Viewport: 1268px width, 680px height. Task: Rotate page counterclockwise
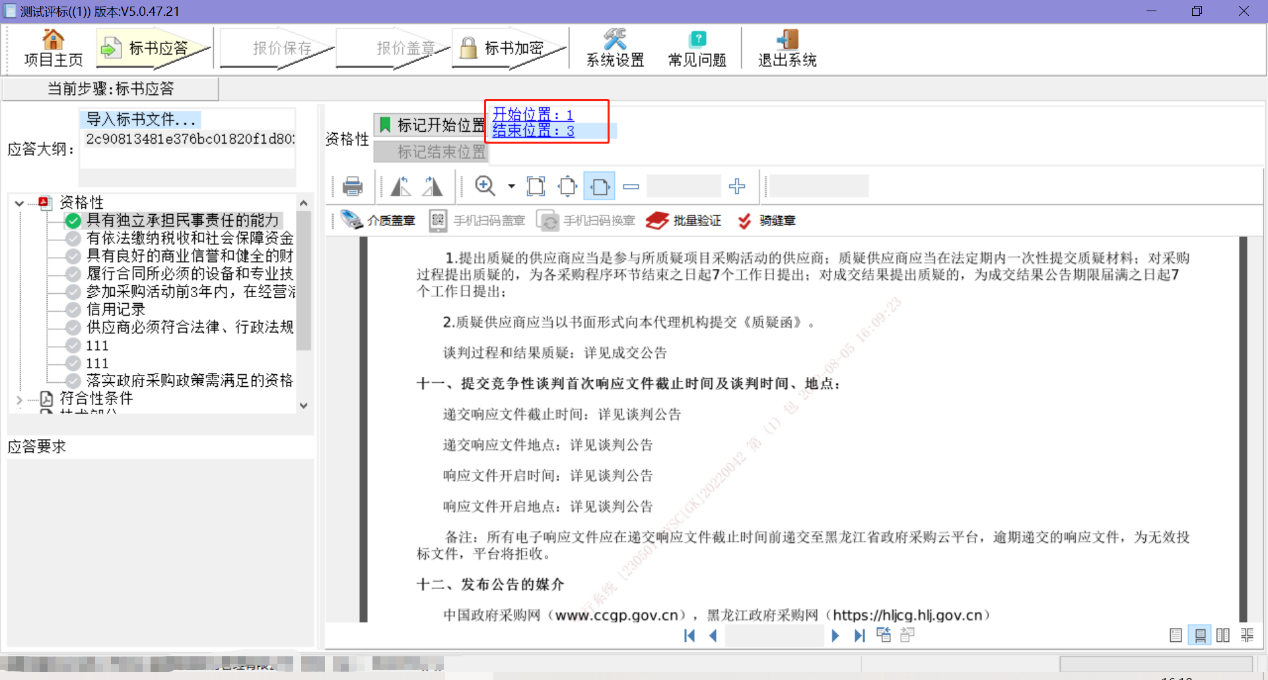pos(401,186)
